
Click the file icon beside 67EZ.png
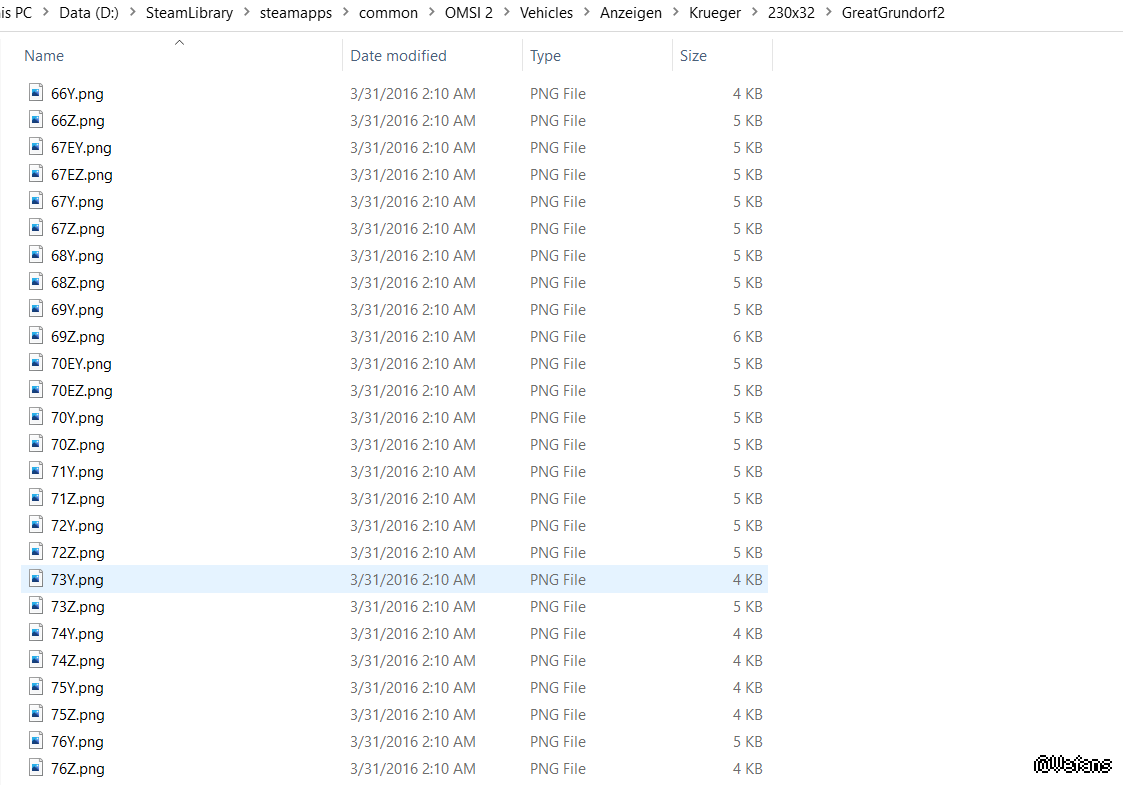[36, 174]
